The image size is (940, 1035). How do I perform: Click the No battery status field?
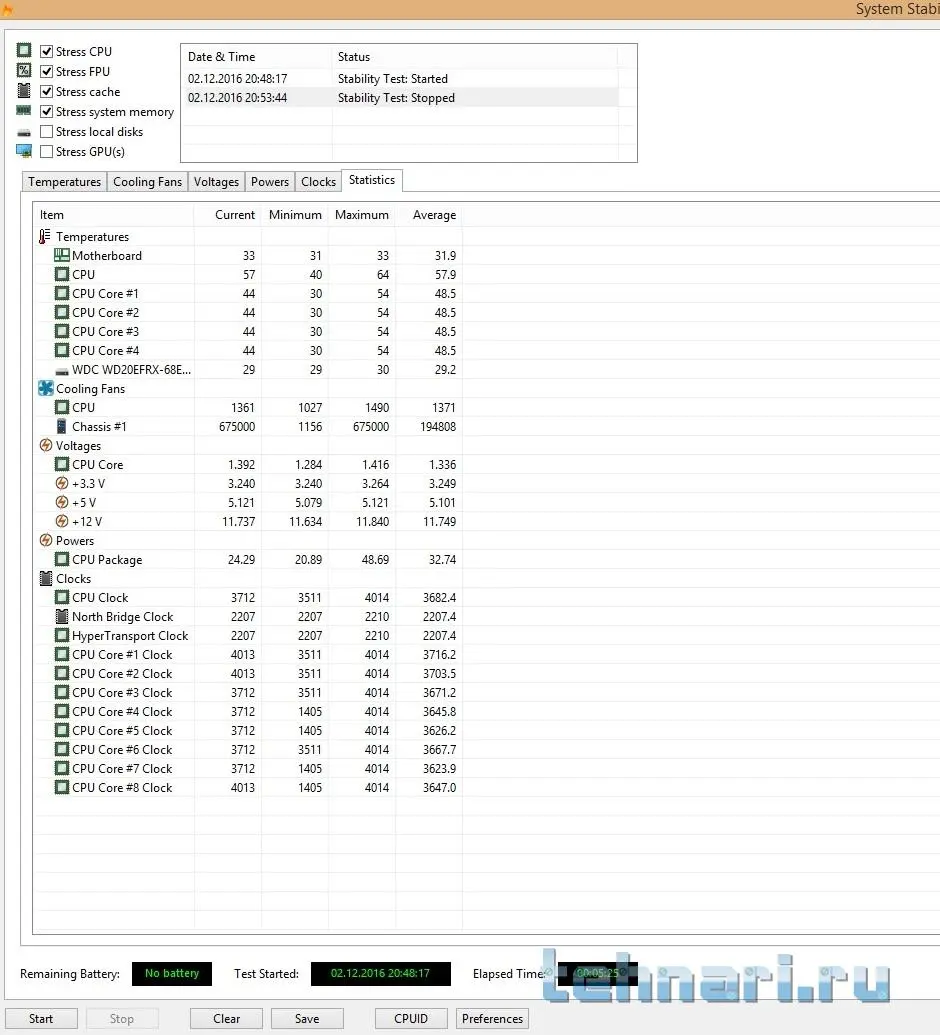point(172,974)
